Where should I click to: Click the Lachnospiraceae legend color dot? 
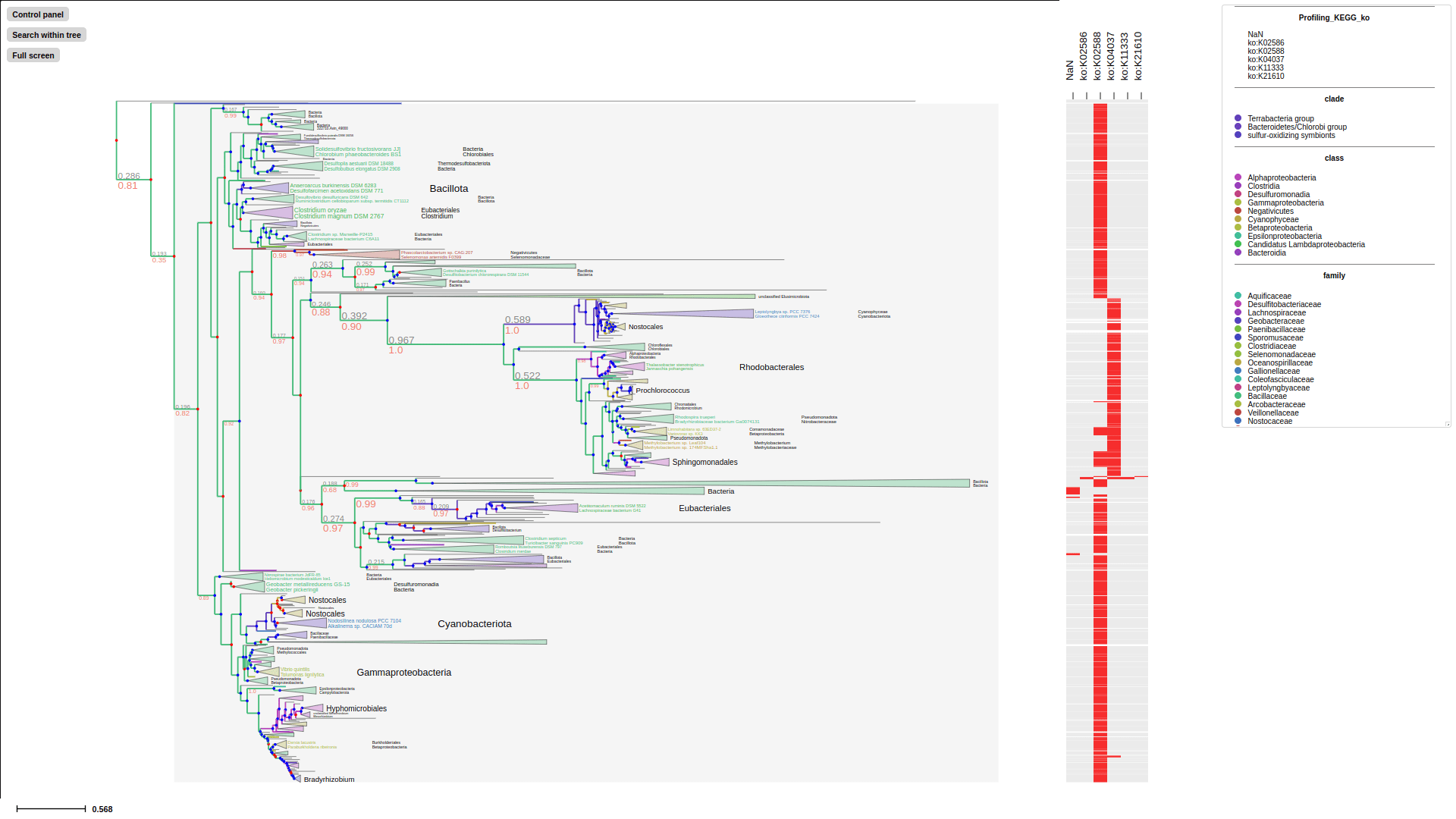click(x=1238, y=312)
